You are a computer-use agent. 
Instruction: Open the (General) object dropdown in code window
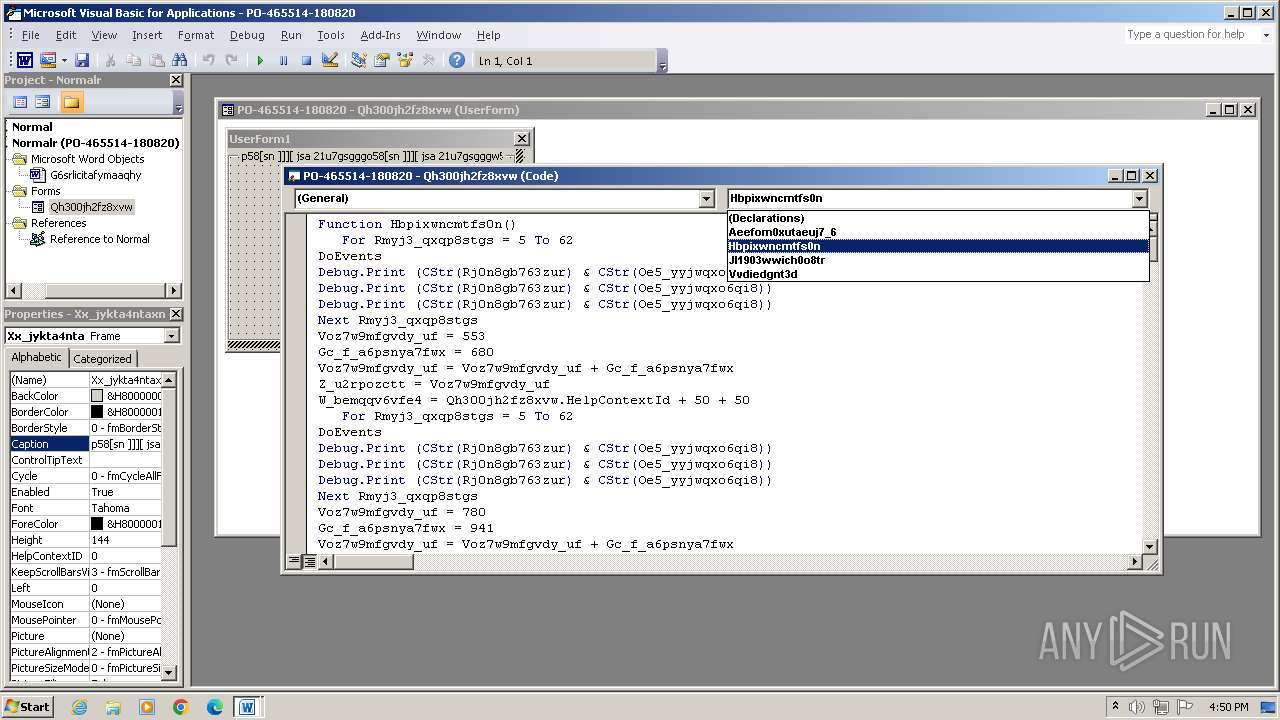(707, 199)
